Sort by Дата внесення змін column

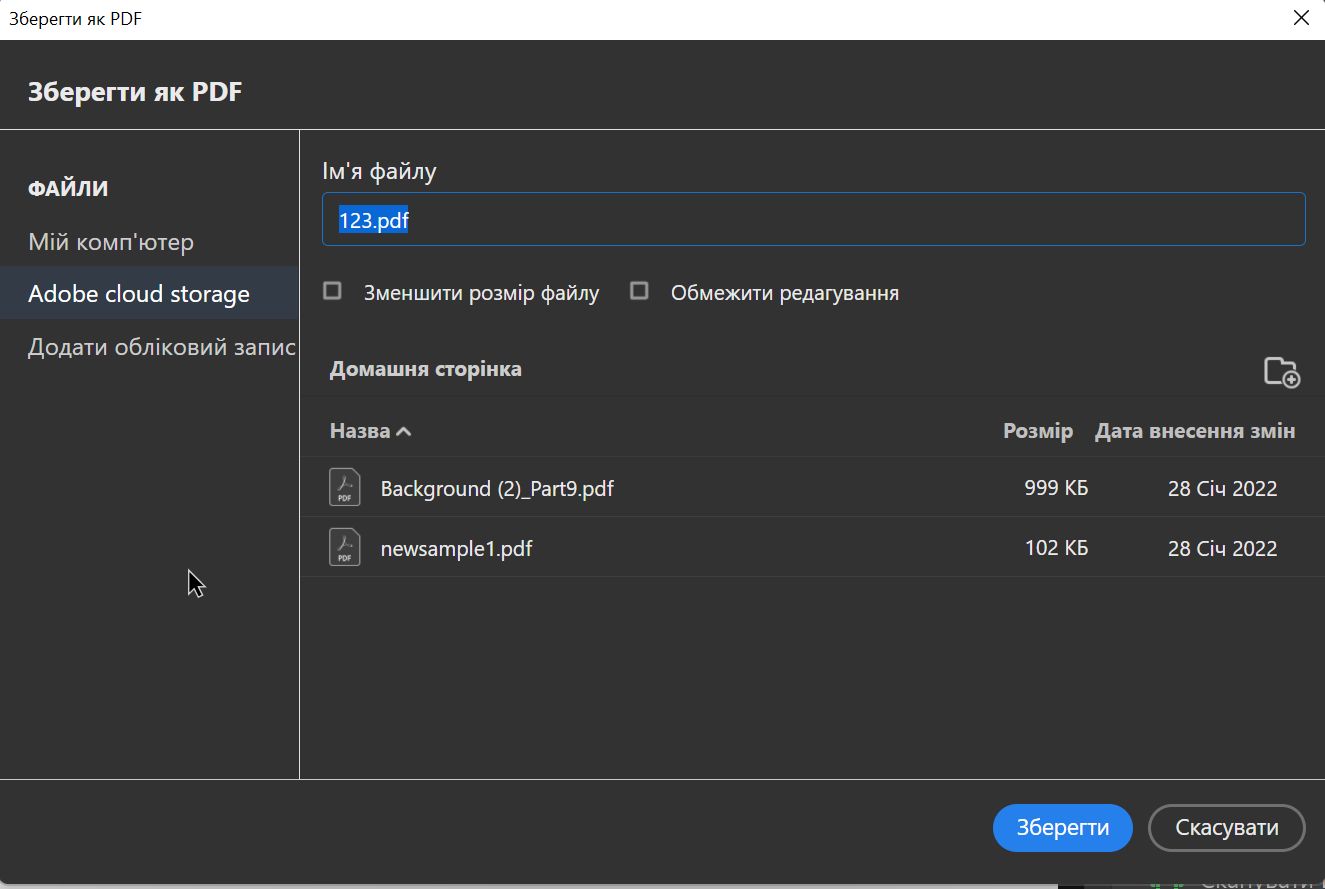coord(1194,431)
